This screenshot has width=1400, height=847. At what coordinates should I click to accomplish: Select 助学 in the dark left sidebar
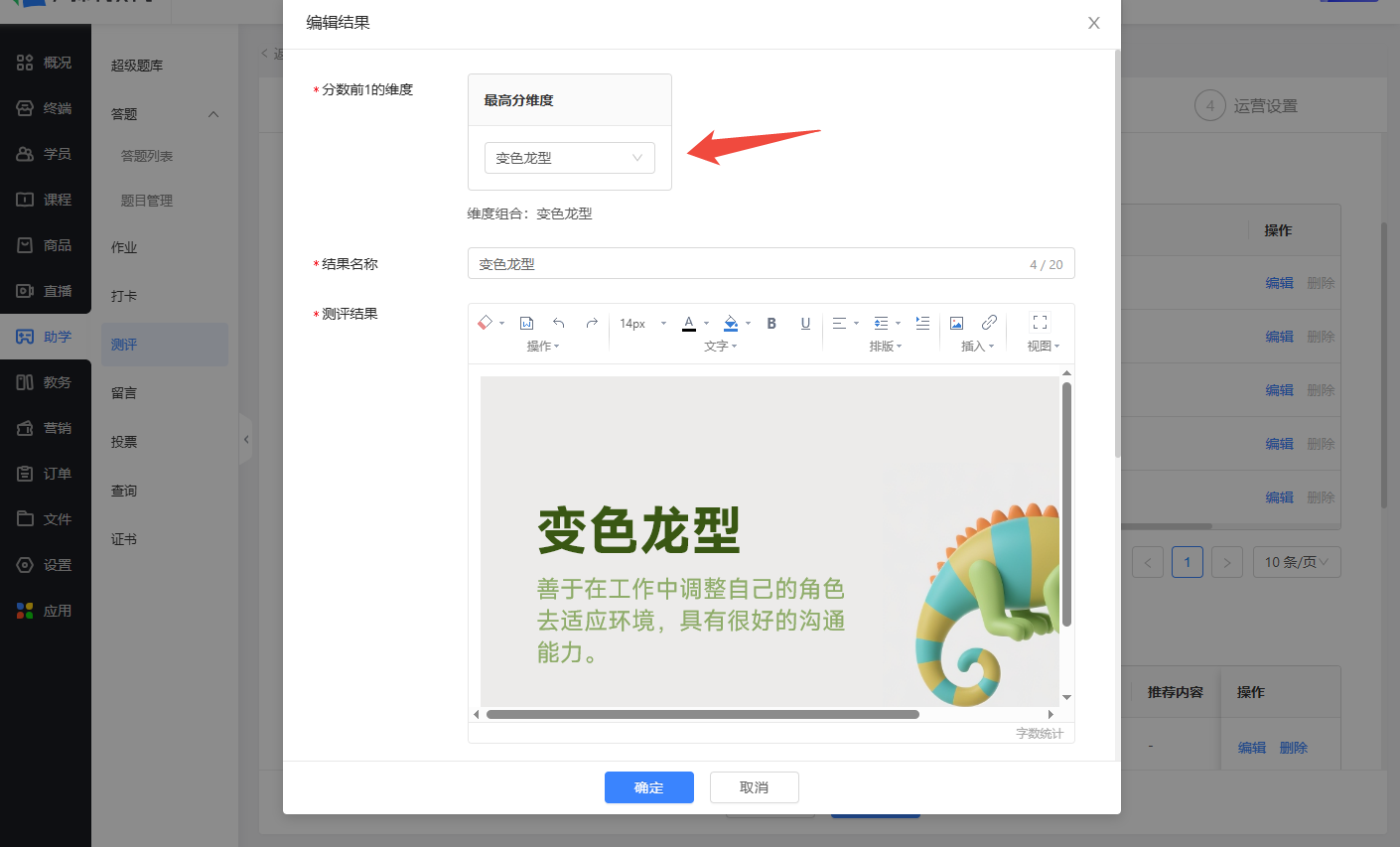[x=46, y=337]
